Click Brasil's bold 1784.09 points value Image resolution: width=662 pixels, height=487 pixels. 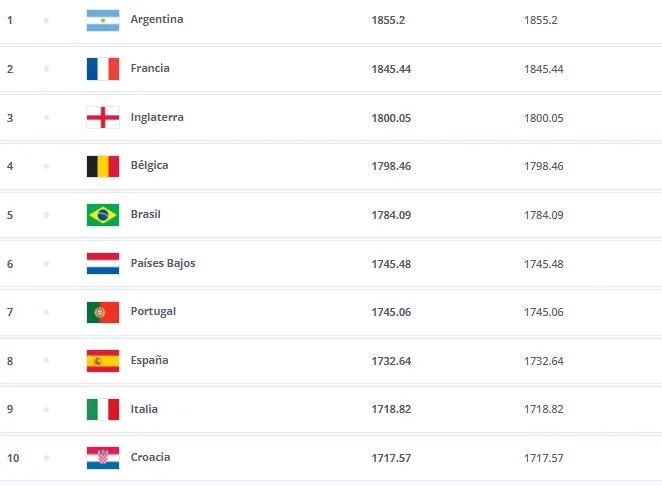point(389,215)
